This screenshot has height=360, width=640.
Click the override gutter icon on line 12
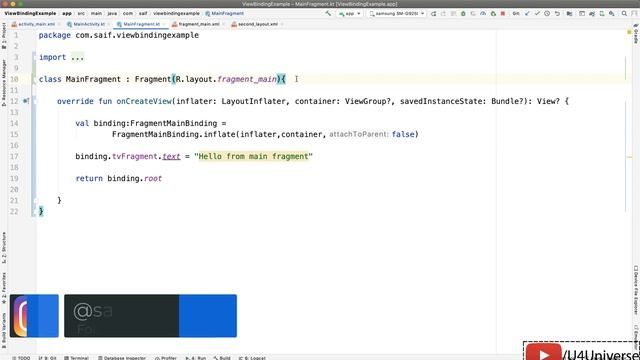(26, 101)
